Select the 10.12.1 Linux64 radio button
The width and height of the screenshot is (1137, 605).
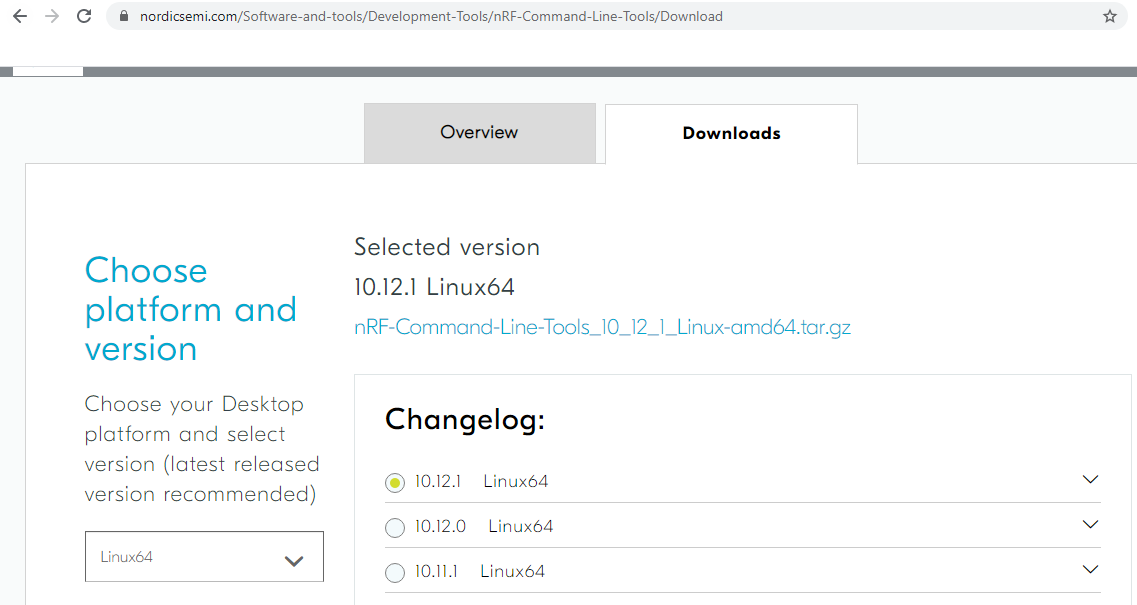pyautogui.click(x=395, y=483)
